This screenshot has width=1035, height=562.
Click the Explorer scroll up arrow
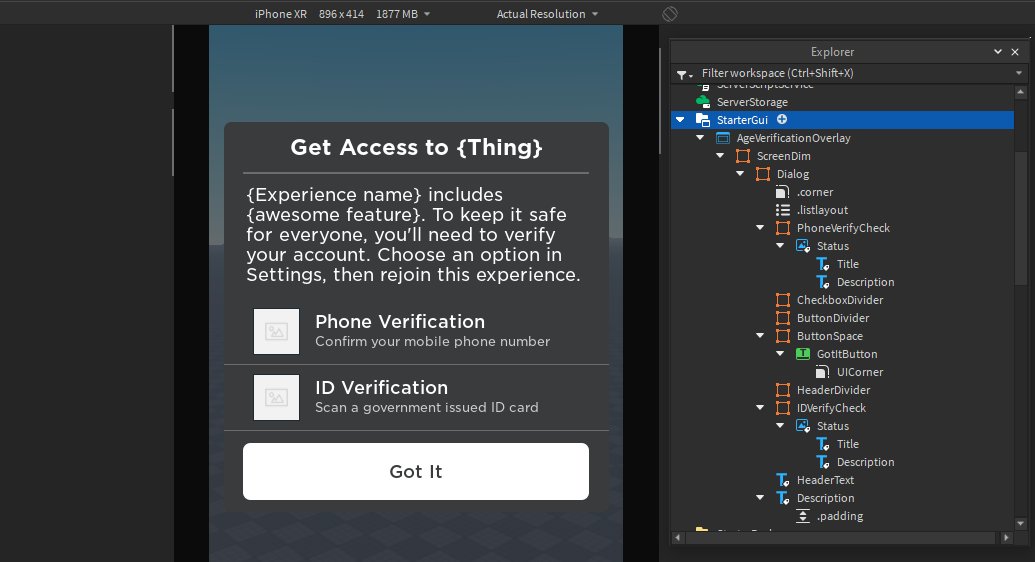click(x=1020, y=92)
